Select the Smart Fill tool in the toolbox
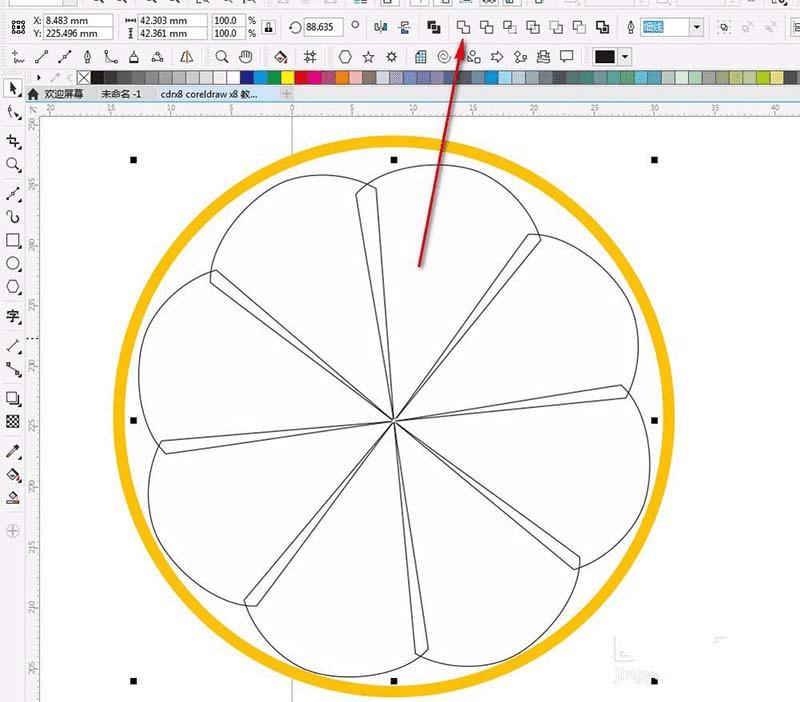800x702 pixels. pos(13,498)
